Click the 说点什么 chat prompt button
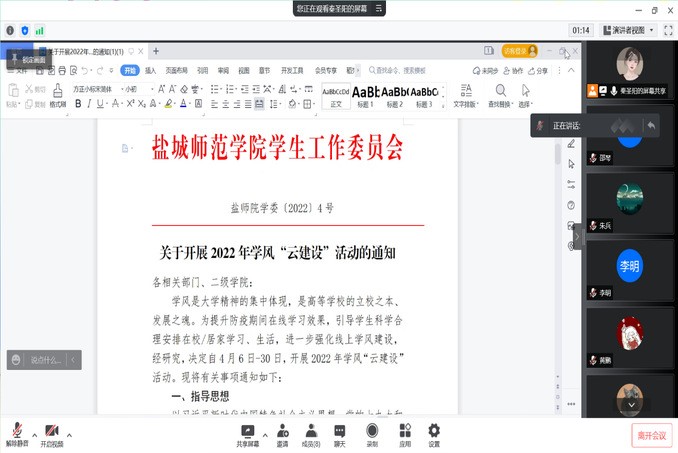The height and width of the screenshot is (453, 678). point(44,360)
